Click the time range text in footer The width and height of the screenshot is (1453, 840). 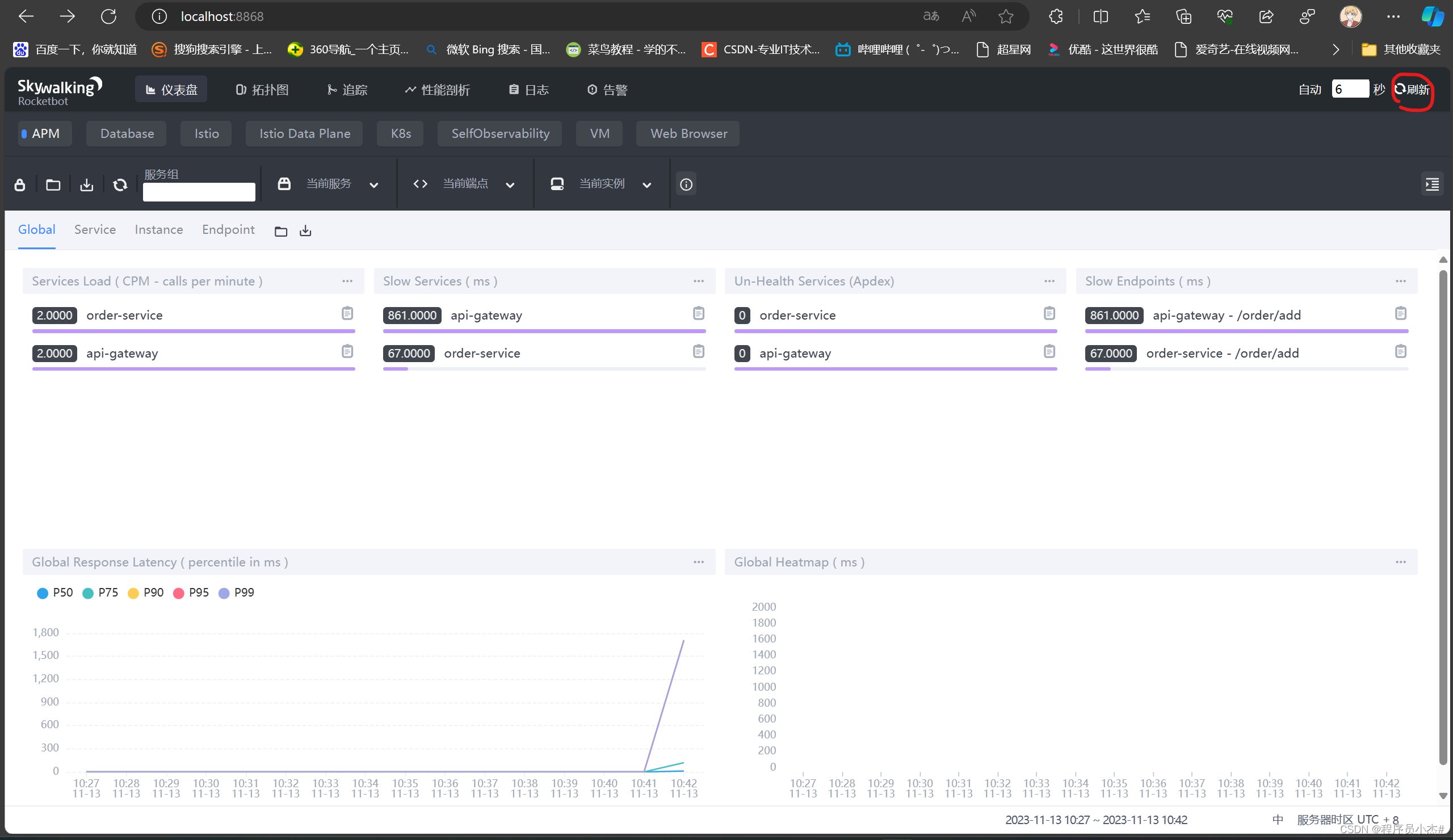pyautogui.click(x=1096, y=819)
